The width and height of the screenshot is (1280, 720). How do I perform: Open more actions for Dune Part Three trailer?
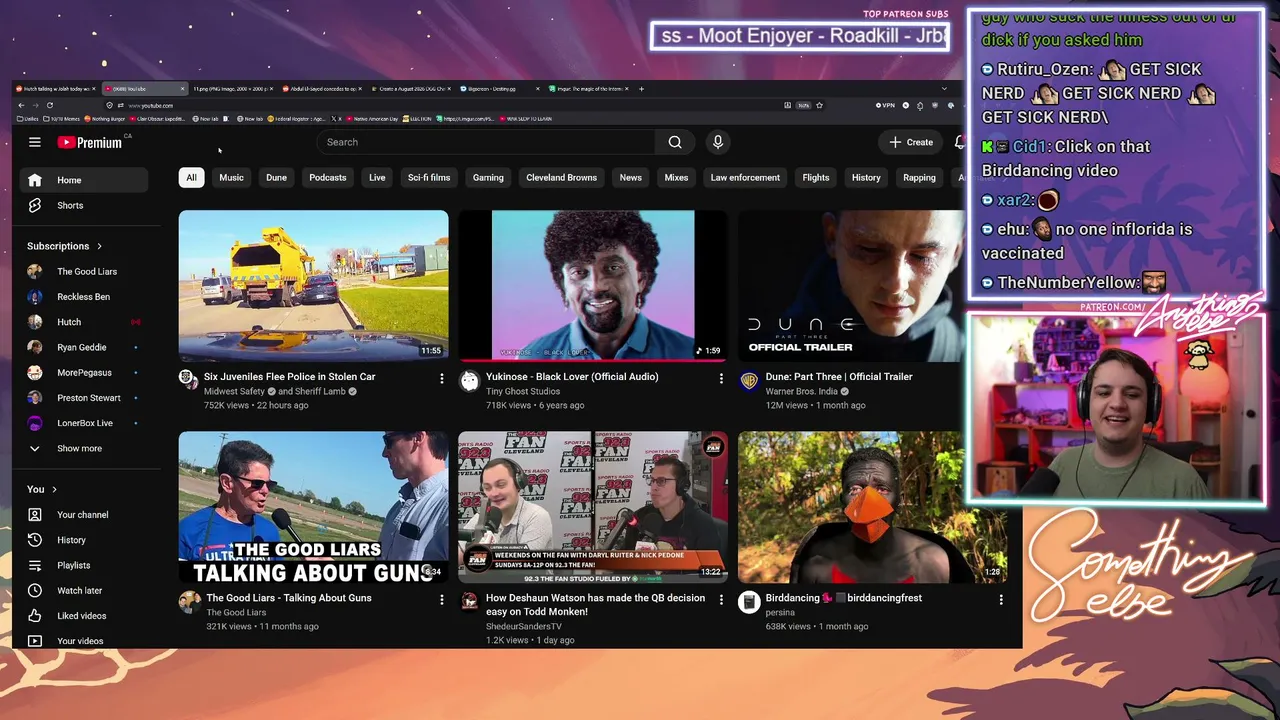pos(1000,378)
